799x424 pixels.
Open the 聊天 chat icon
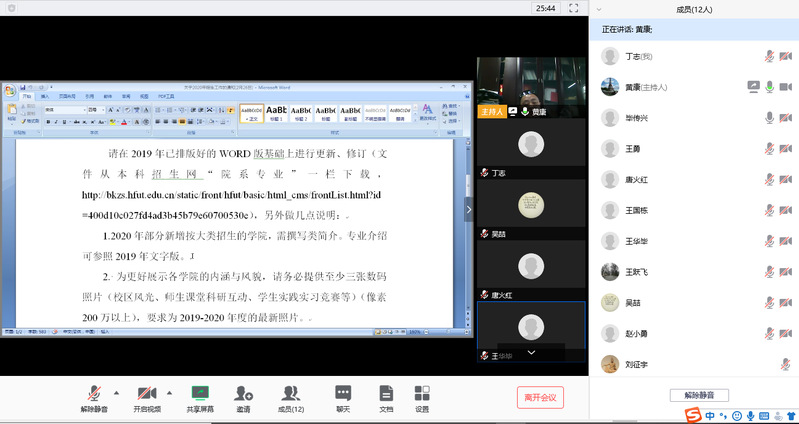point(343,392)
